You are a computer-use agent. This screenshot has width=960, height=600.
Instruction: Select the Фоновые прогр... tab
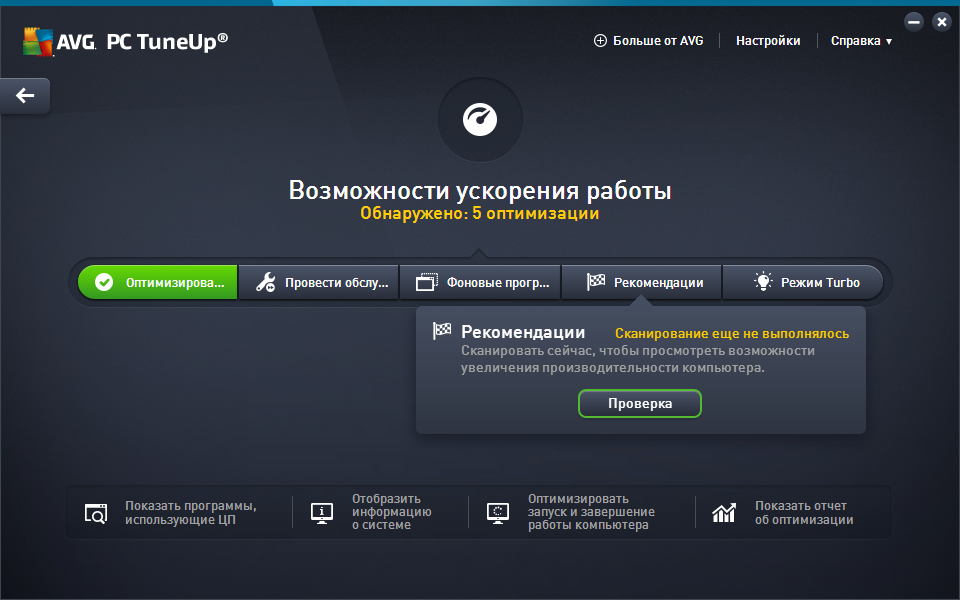click(x=480, y=282)
